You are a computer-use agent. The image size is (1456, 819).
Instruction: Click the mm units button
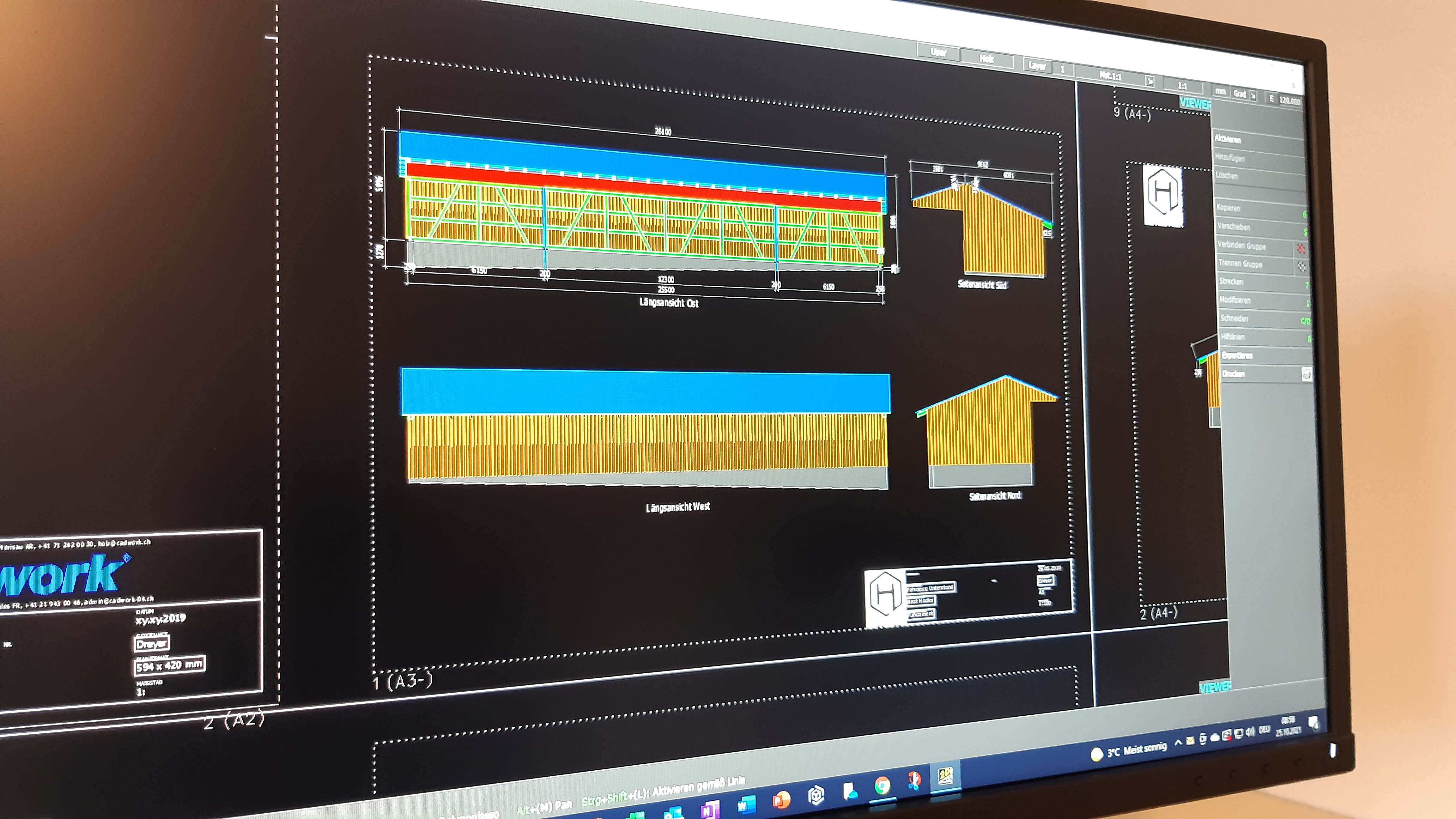[1220, 92]
